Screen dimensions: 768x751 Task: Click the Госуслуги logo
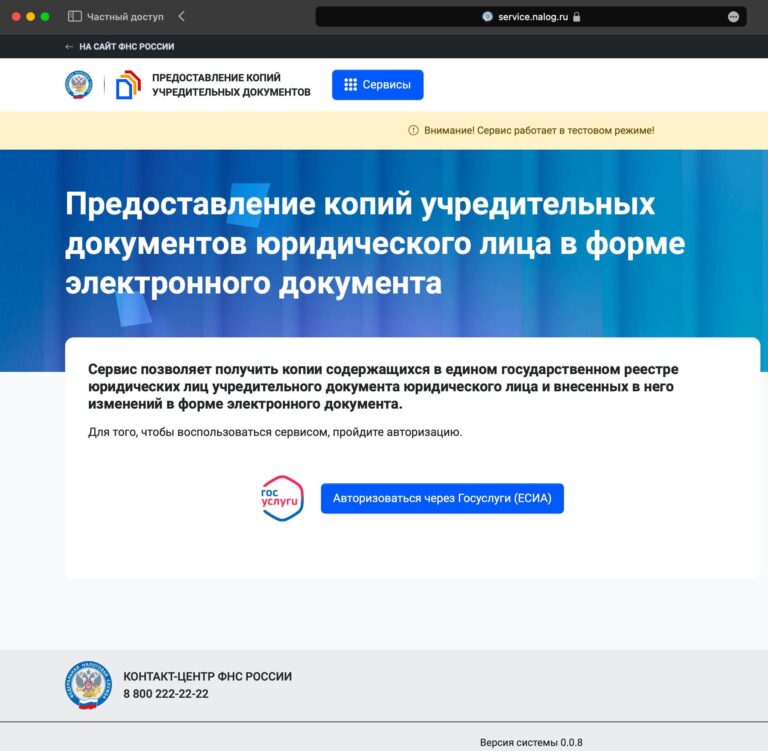pos(282,498)
